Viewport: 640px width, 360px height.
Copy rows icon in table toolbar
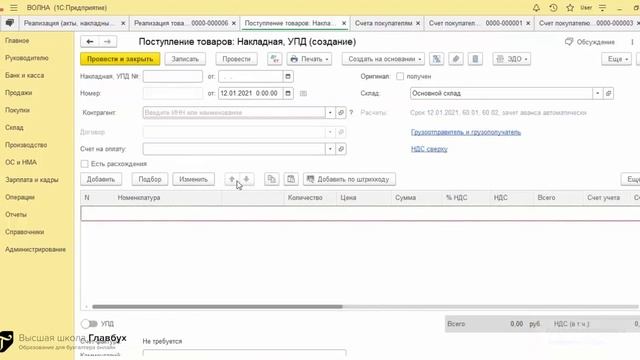pyautogui.click(x=271, y=179)
